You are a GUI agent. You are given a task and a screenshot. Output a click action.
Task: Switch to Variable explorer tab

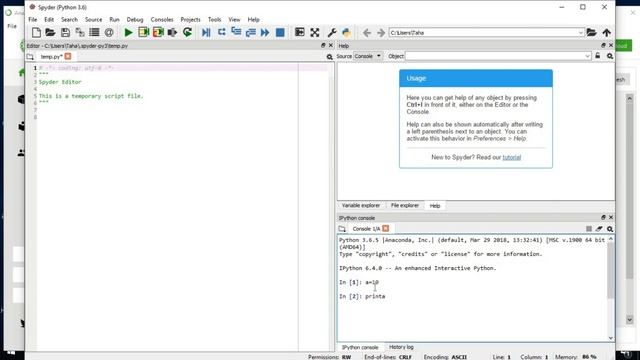361,206
